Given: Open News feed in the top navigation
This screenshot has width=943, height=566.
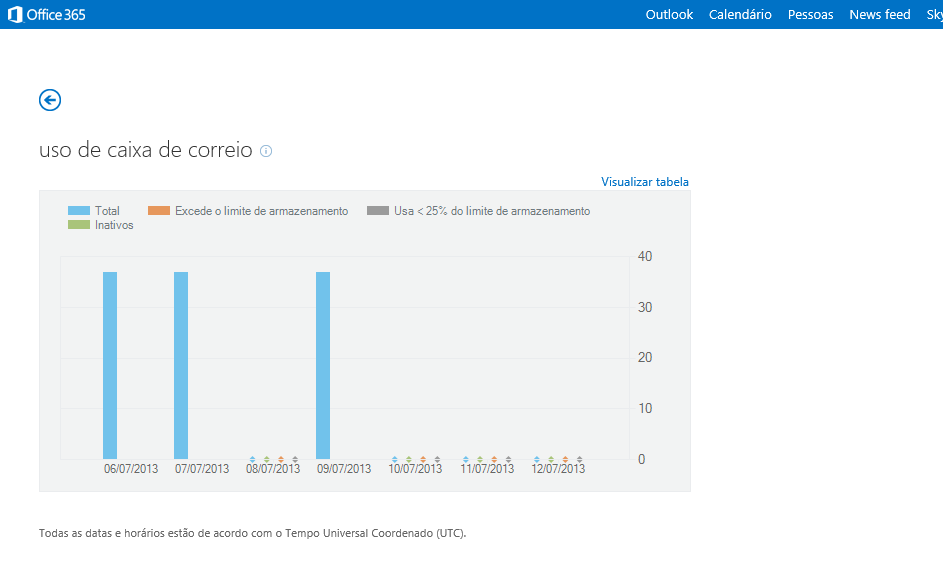Looking at the screenshot, I should 879,14.
